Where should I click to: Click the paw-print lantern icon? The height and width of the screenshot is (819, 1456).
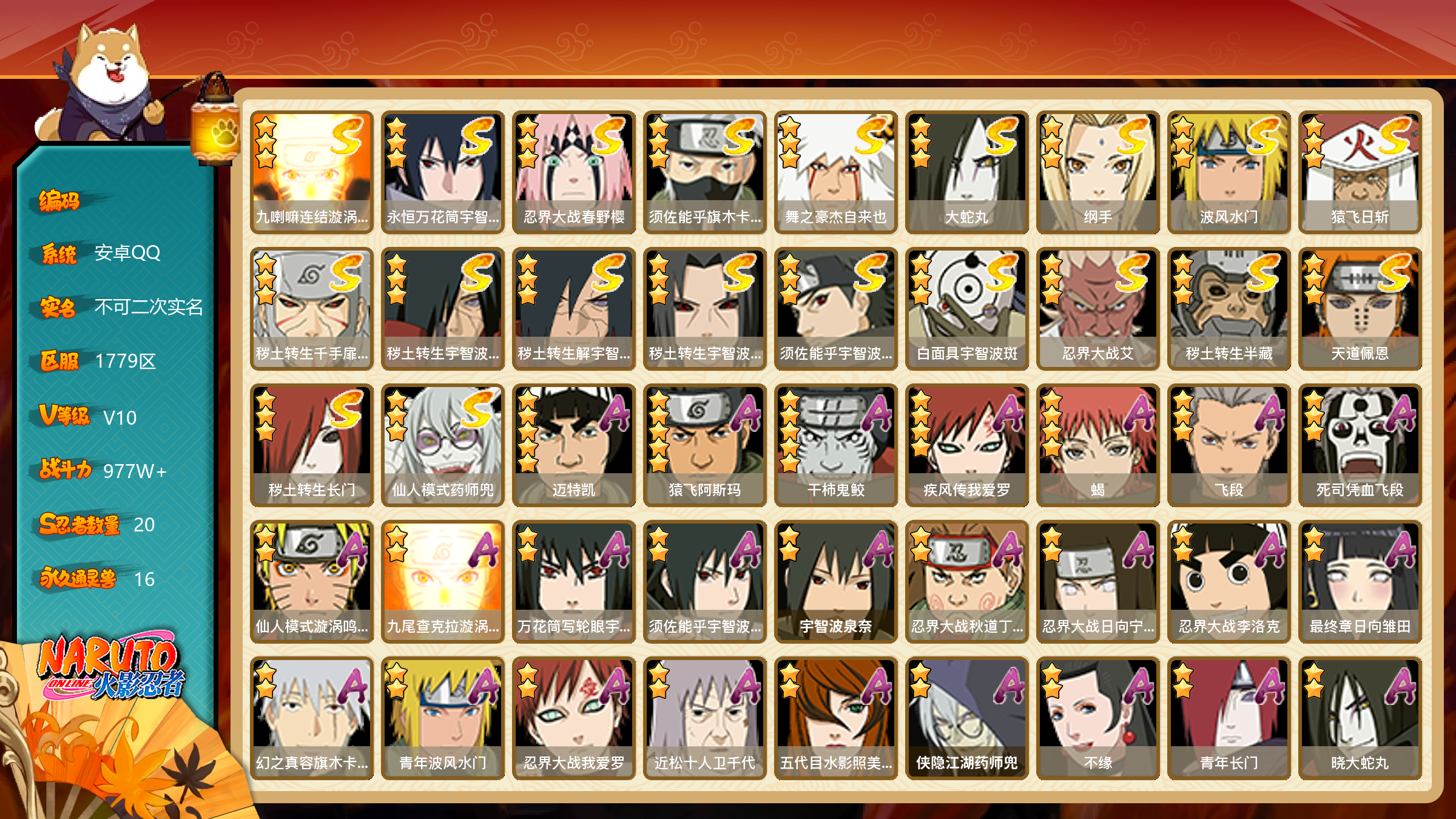tap(215, 121)
